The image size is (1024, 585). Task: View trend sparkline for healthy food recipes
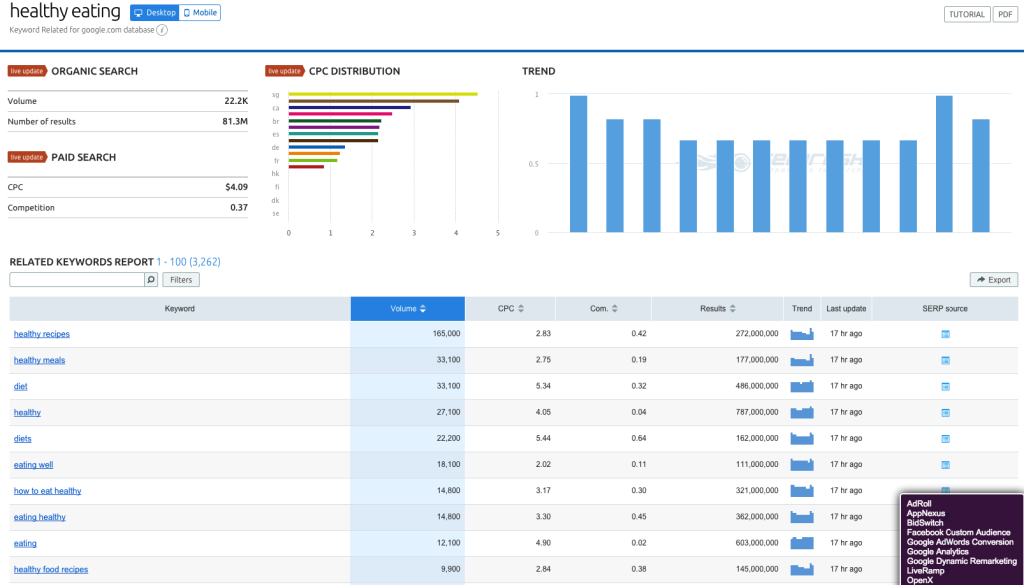point(802,569)
